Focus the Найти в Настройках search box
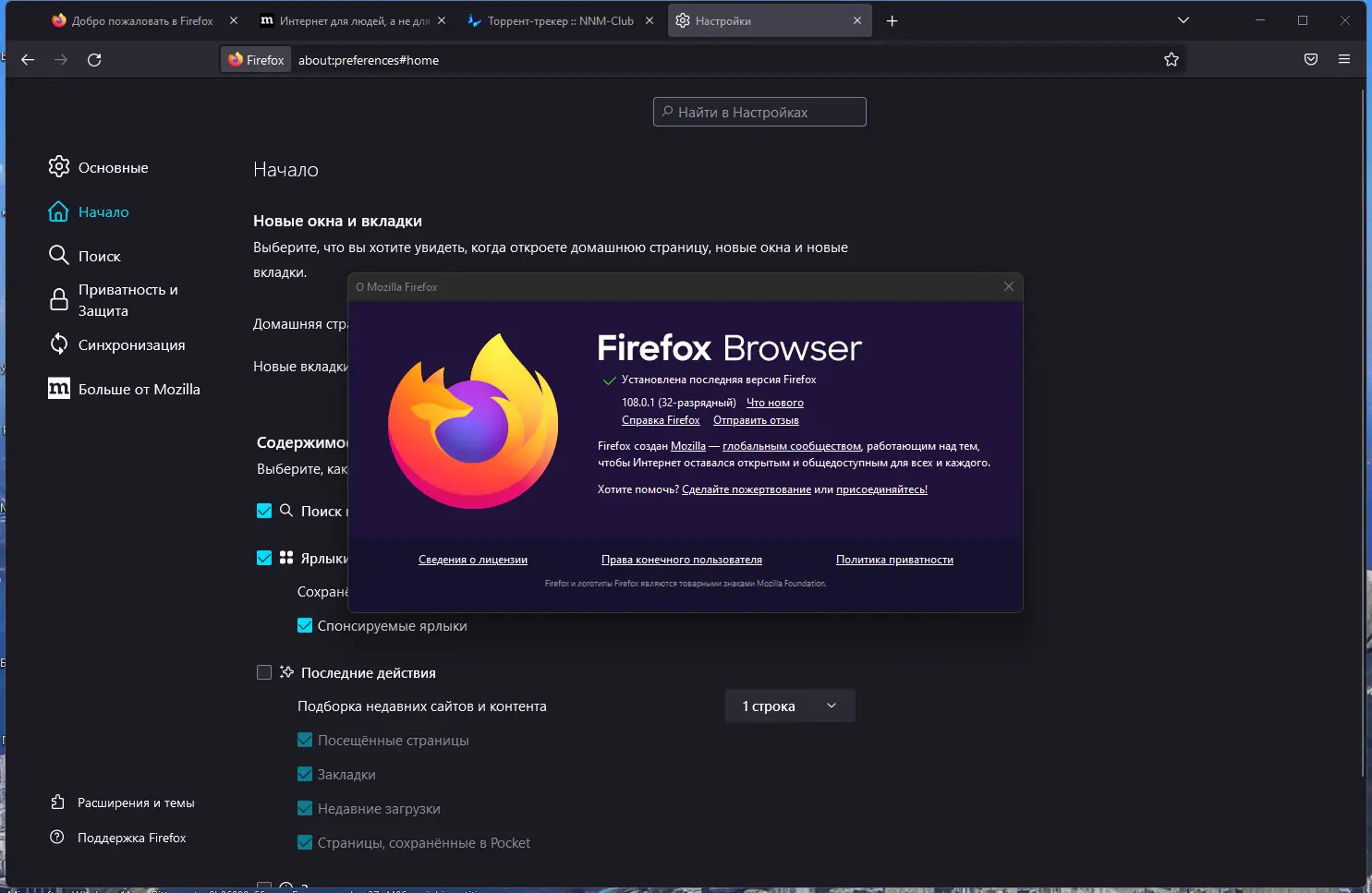Screen dimensions: 1372x893 pos(759,112)
